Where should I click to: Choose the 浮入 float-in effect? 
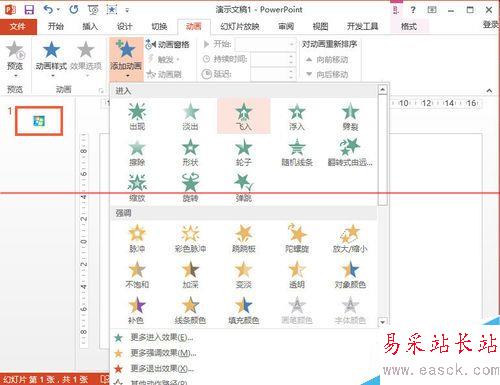[297, 116]
